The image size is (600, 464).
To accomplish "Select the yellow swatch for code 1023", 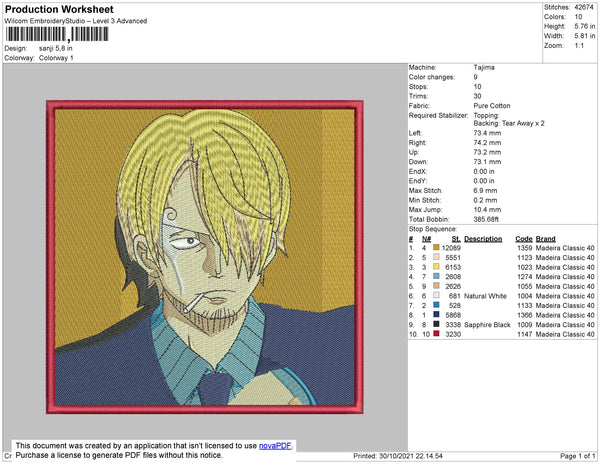I will coord(435,267).
